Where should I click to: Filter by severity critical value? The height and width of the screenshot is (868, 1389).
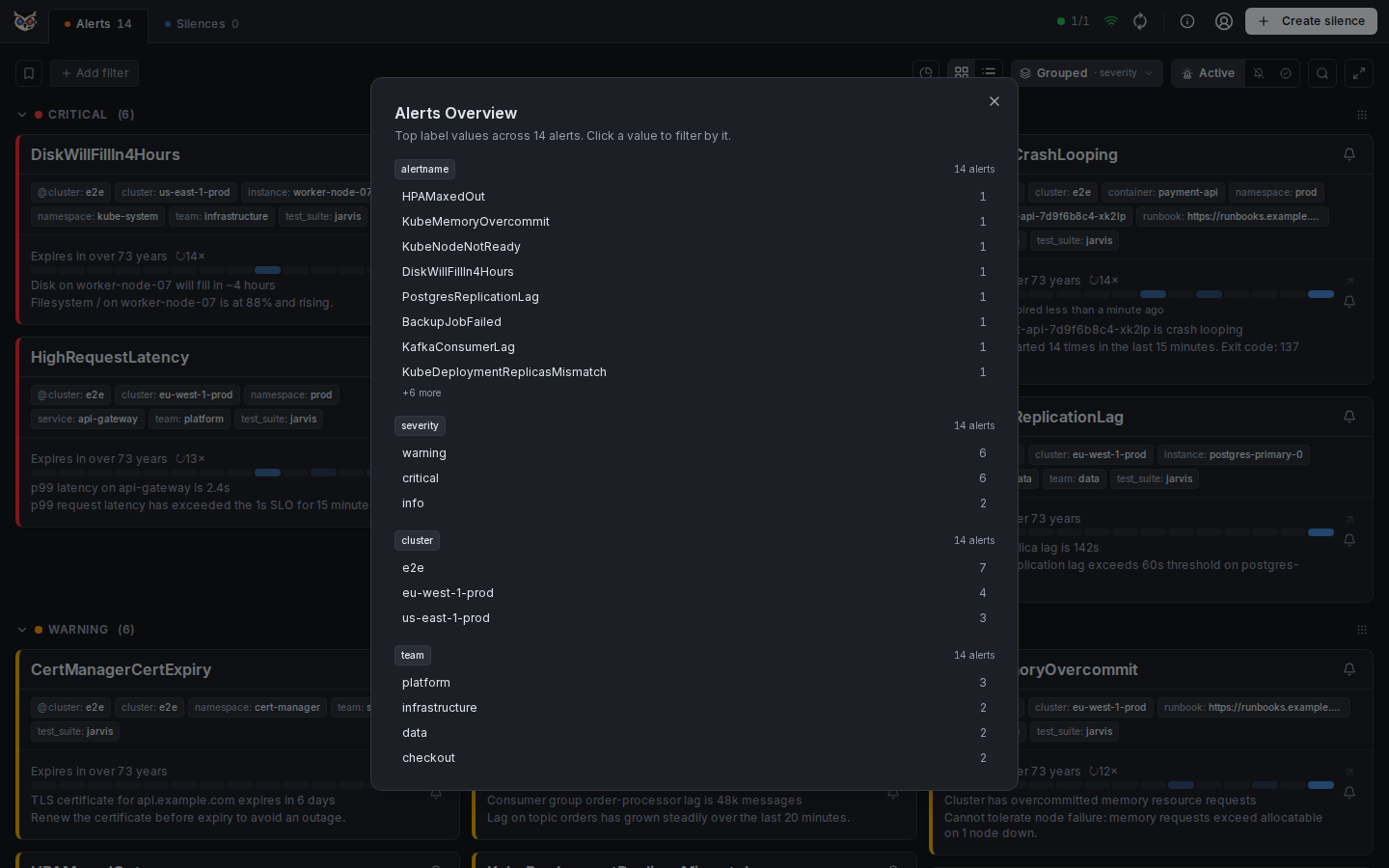pos(694,478)
